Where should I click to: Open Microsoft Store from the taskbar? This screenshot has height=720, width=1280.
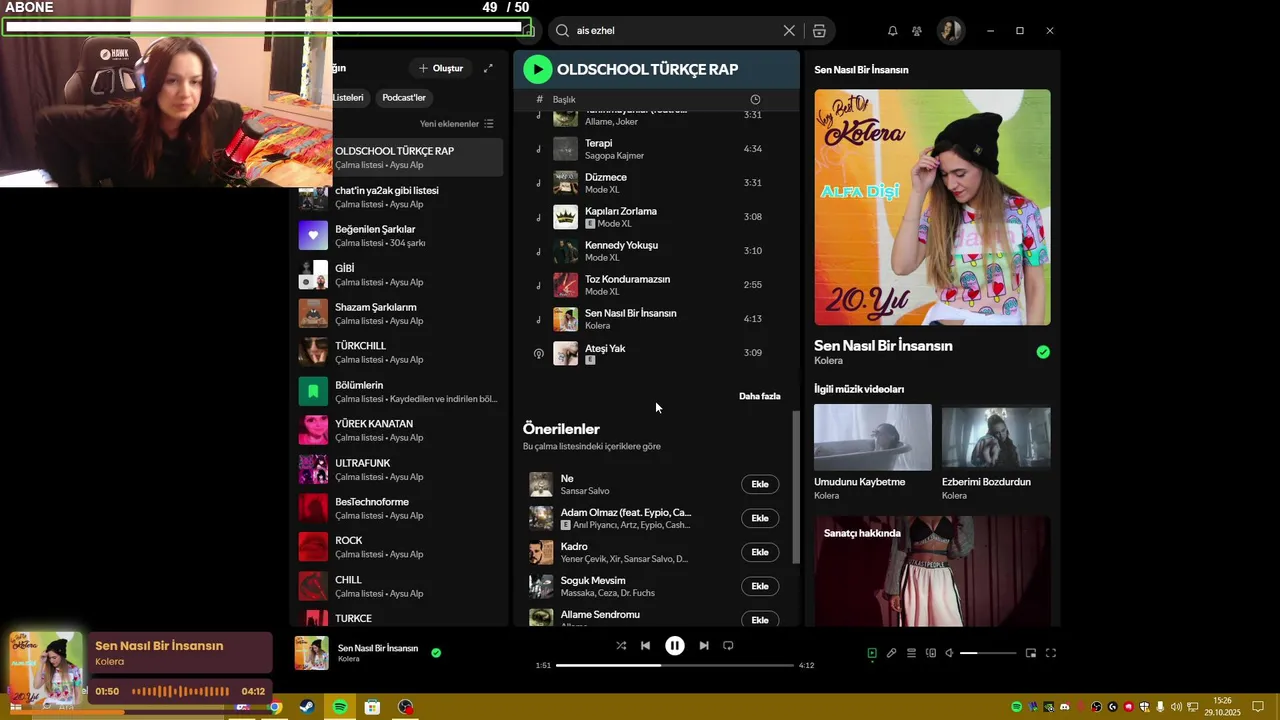[372, 707]
